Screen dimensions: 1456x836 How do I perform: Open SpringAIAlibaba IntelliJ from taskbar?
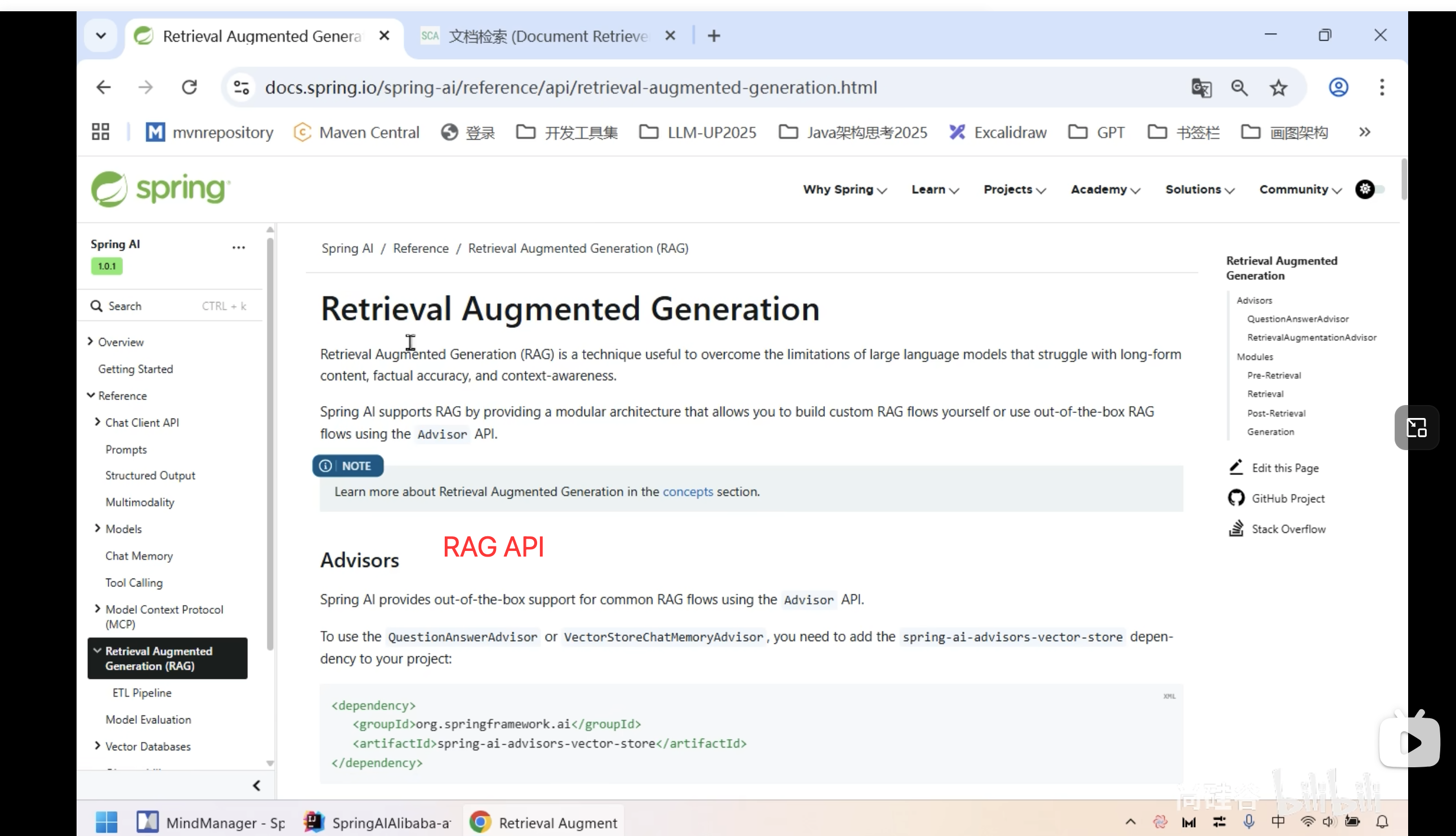point(377,822)
